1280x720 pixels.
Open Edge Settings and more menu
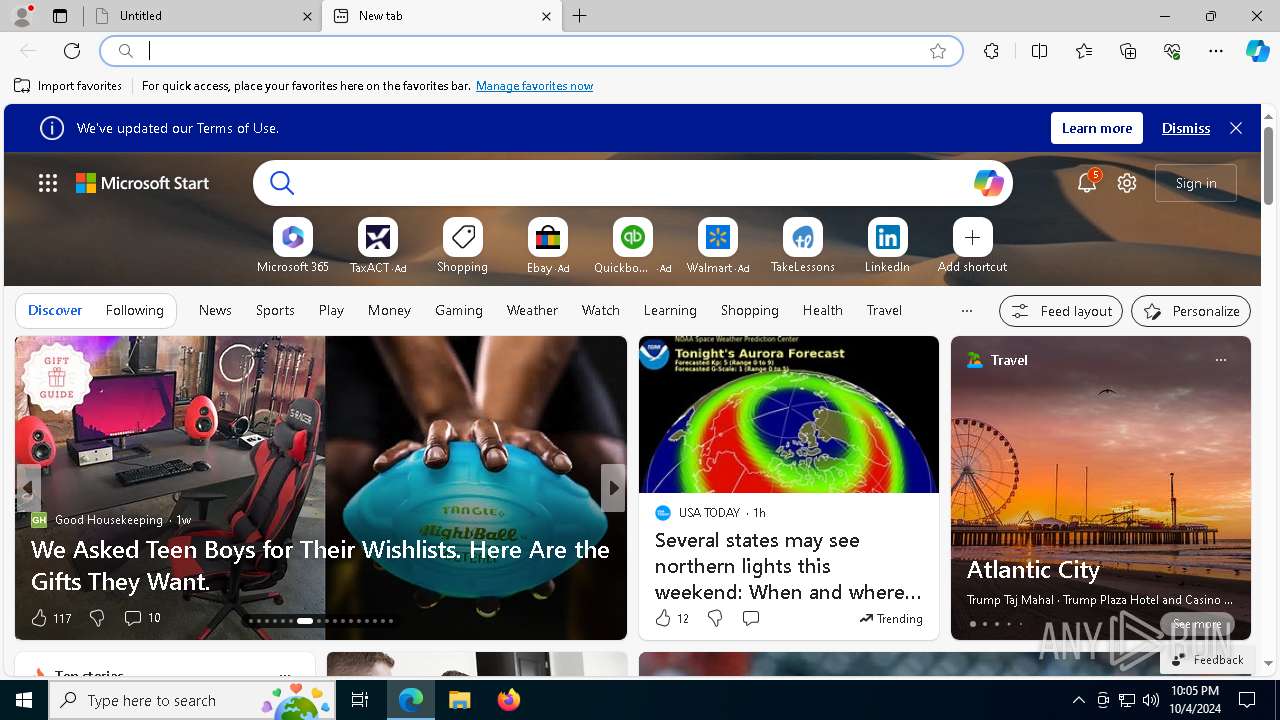point(1216,51)
